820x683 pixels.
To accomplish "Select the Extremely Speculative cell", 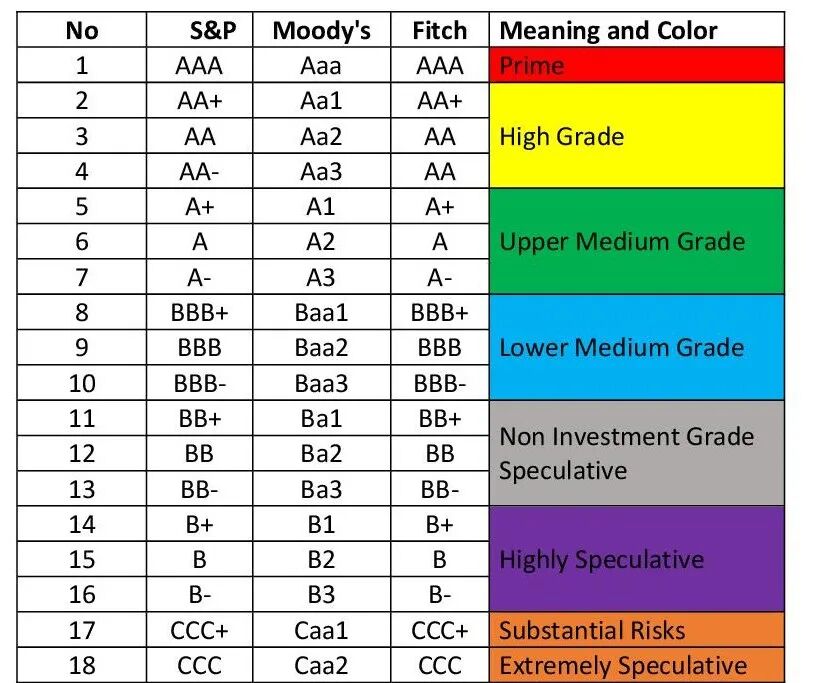I will [x=637, y=665].
